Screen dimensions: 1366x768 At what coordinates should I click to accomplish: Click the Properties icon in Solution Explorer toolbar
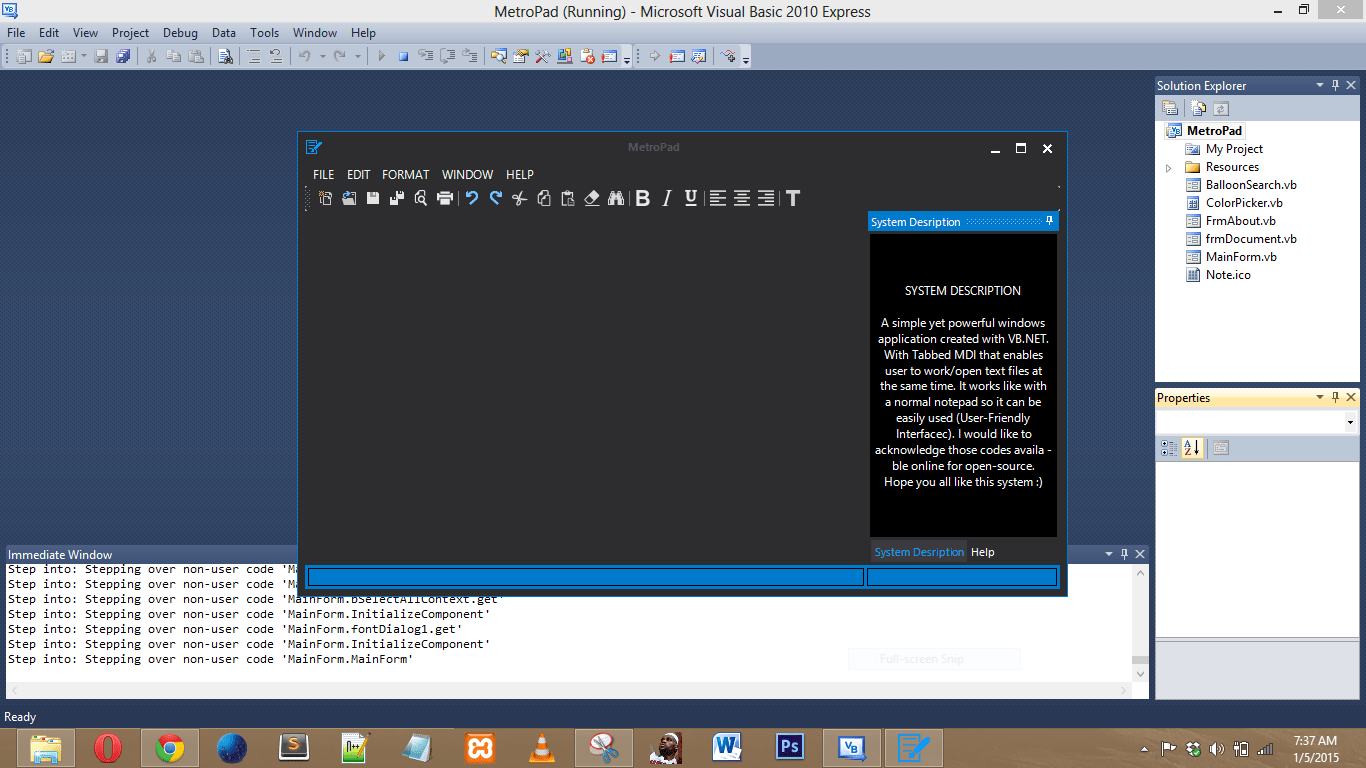click(x=1170, y=109)
